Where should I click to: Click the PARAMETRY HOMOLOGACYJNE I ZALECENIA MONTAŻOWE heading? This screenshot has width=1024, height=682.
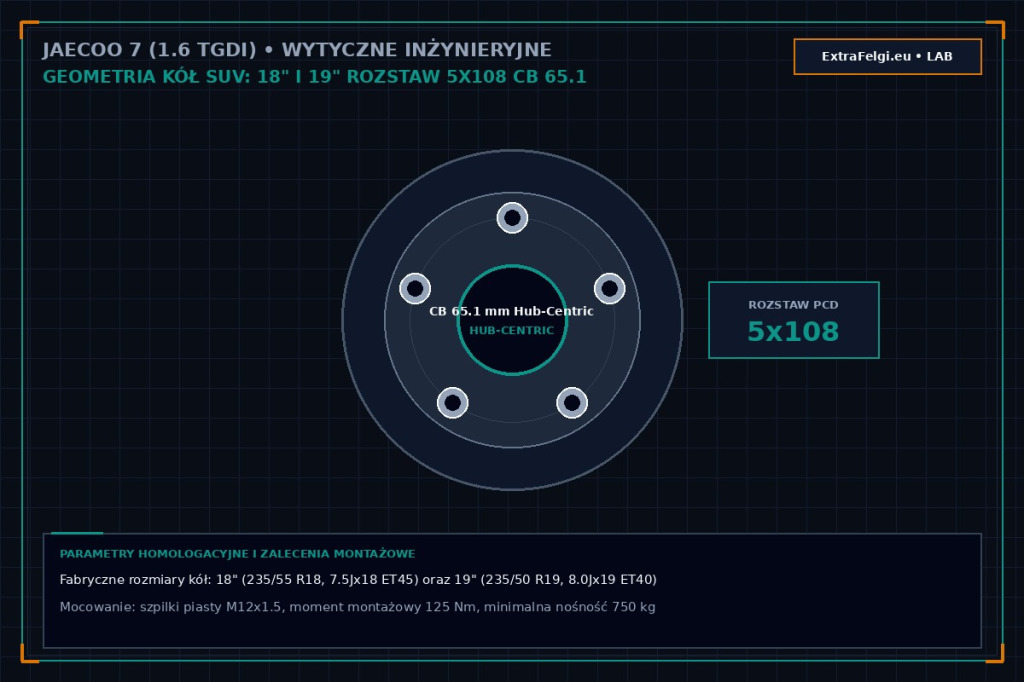point(237,554)
